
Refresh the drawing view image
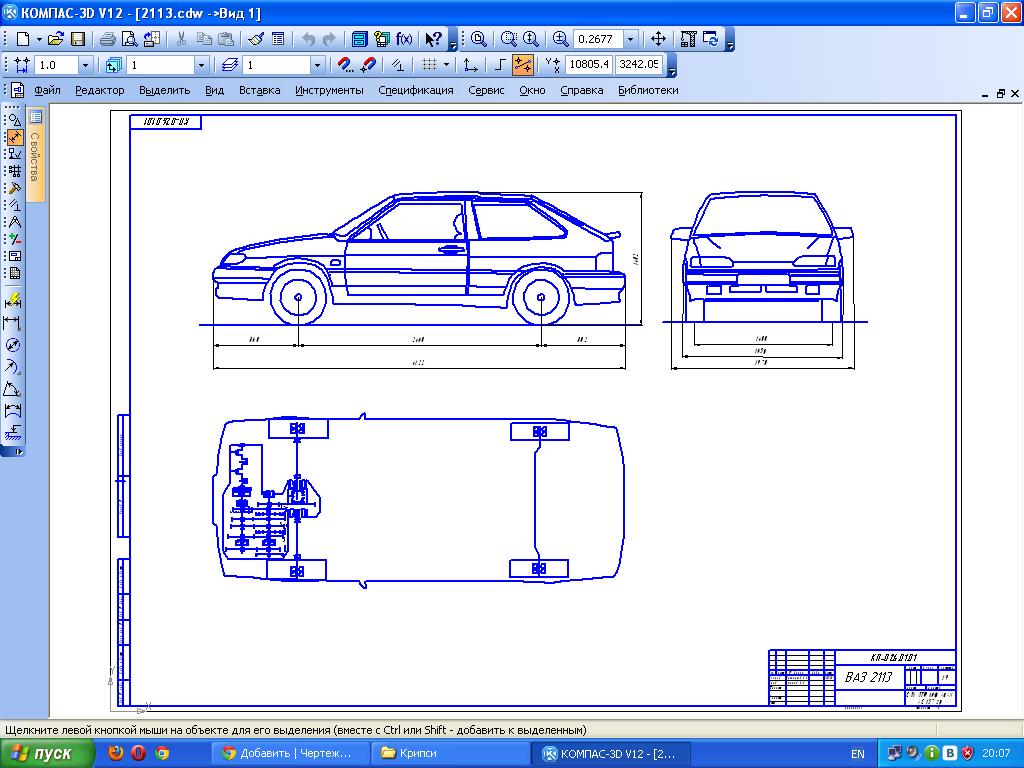[x=711, y=39]
